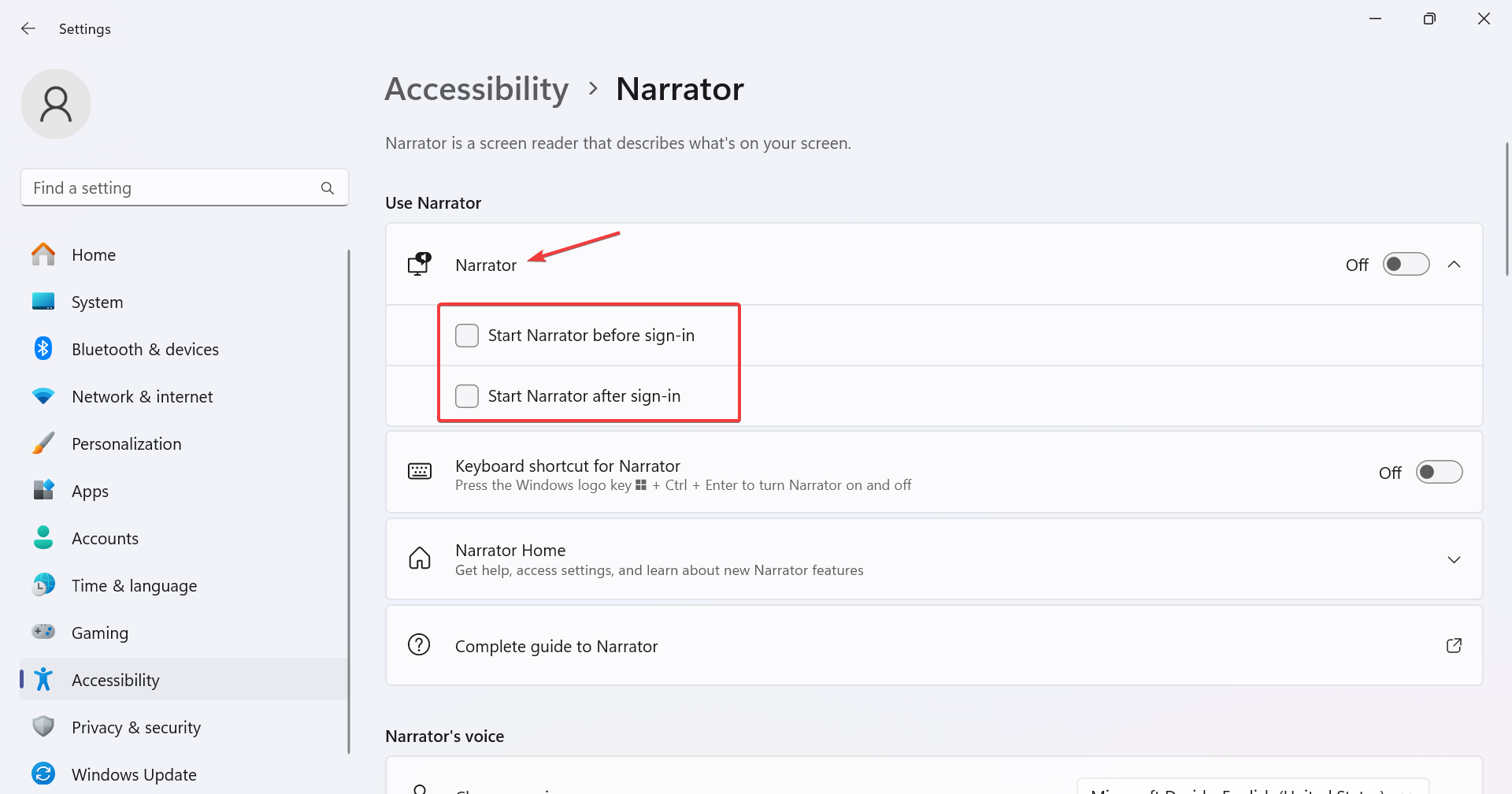
Task: Click the Network & internet Wi-Fi icon
Action: click(x=43, y=396)
